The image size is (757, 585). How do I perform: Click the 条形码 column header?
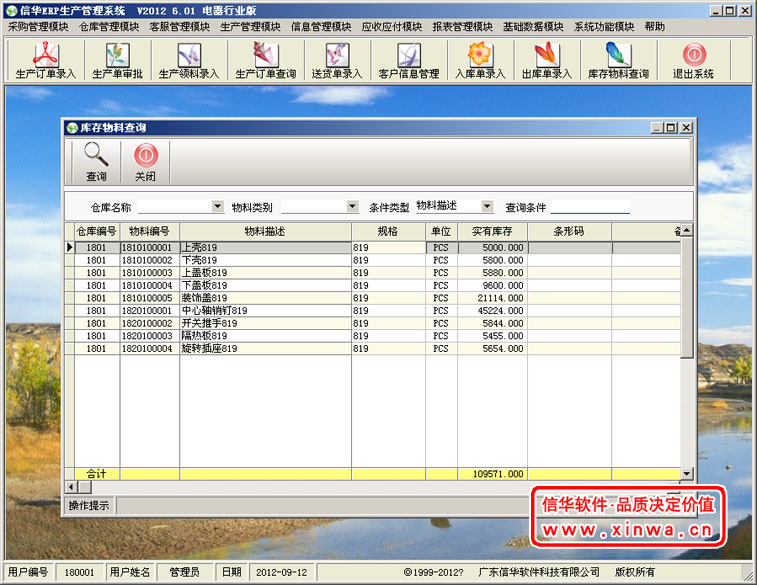(x=569, y=232)
